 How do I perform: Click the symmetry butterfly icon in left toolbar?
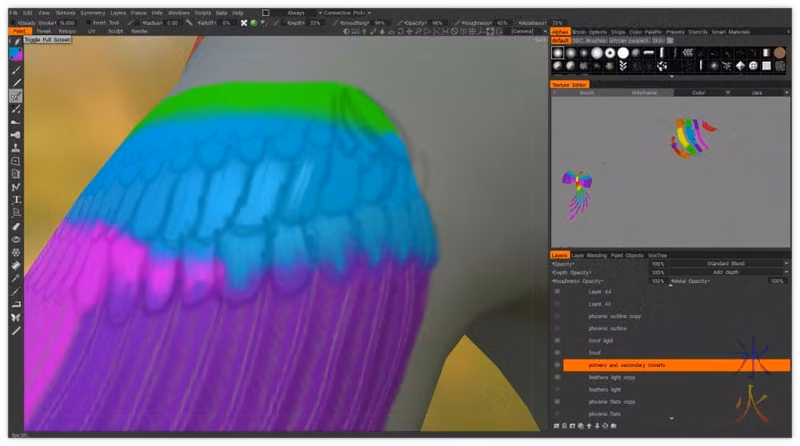pyautogui.click(x=16, y=317)
